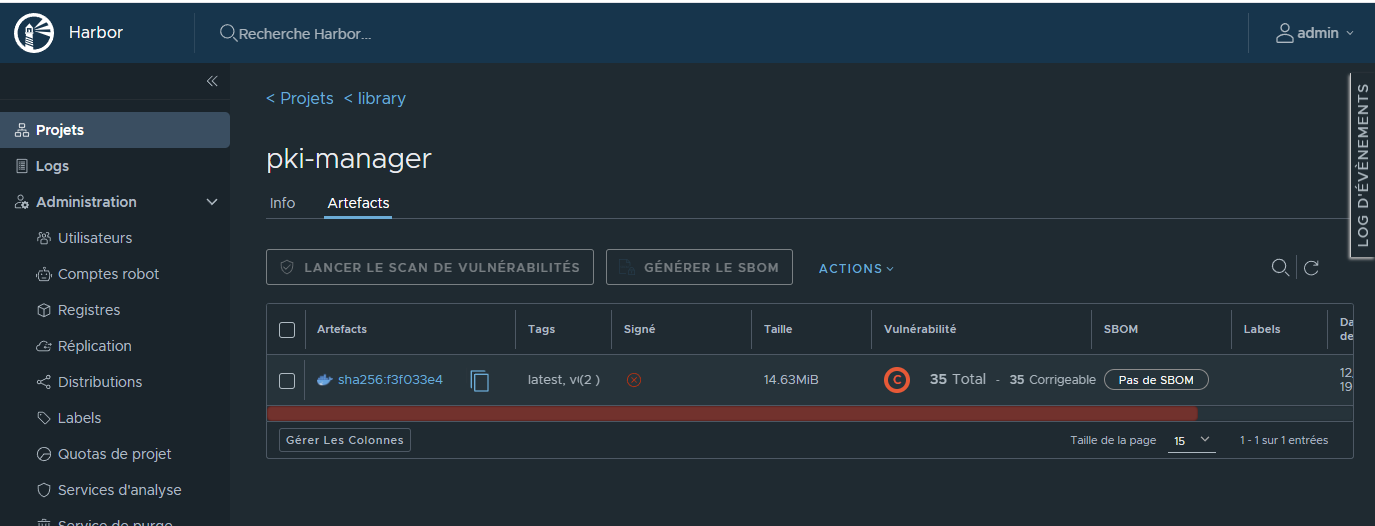The height and width of the screenshot is (526, 1375).
Task: Open the Actions dropdown menu
Action: pos(856,268)
